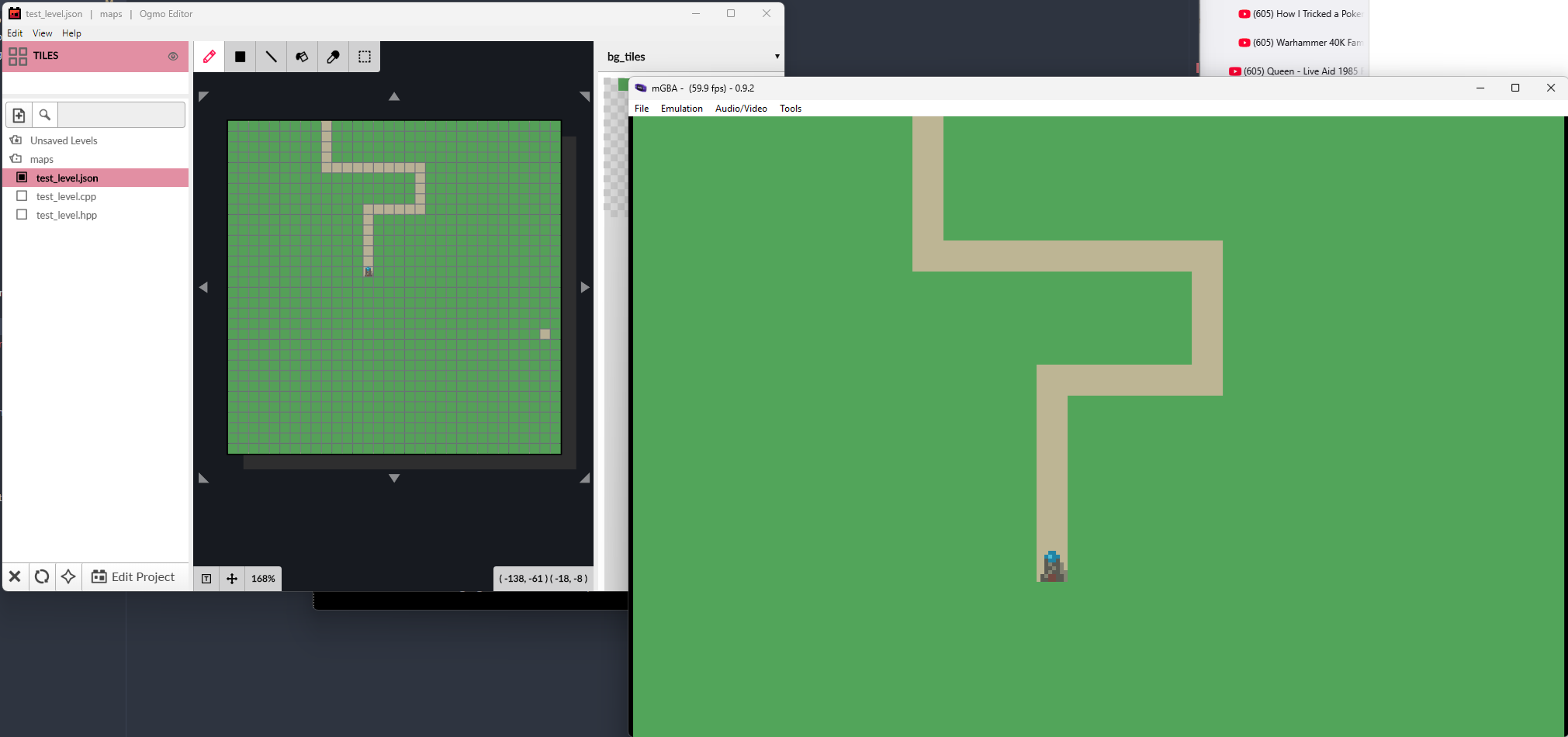Click the 168% zoom level control
The image size is (1568, 737).
click(x=263, y=578)
